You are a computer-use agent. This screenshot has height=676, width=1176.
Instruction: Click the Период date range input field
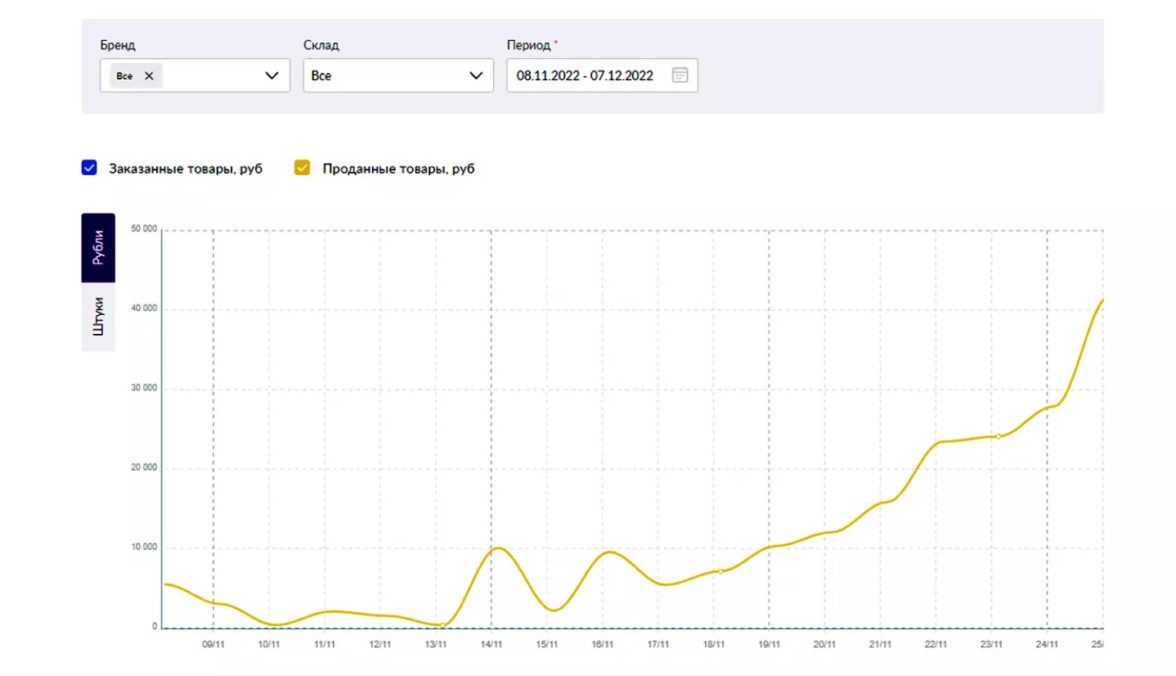pyautogui.click(x=585, y=76)
